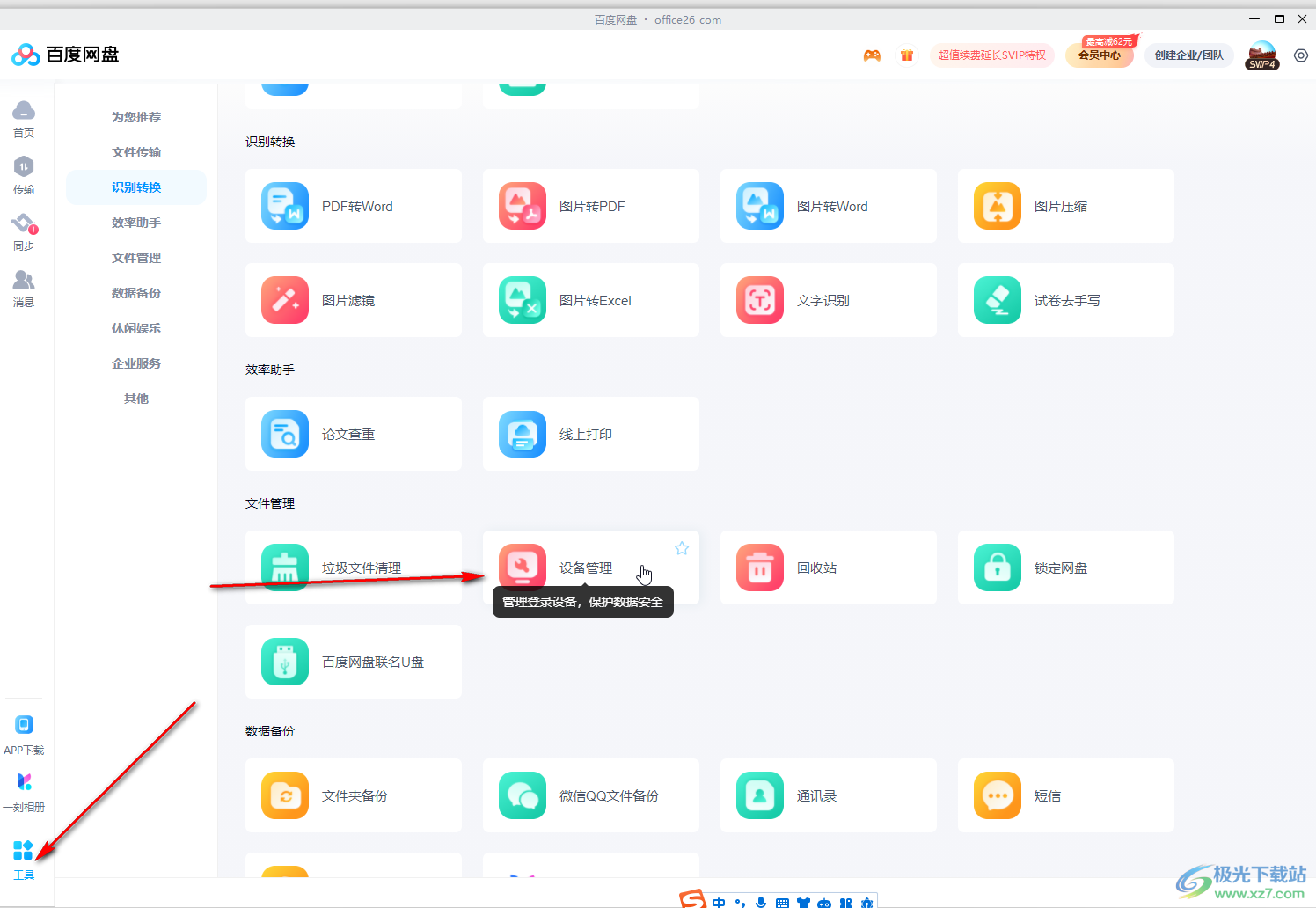Select 休闲娱乐 category

pyautogui.click(x=136, y=328)
